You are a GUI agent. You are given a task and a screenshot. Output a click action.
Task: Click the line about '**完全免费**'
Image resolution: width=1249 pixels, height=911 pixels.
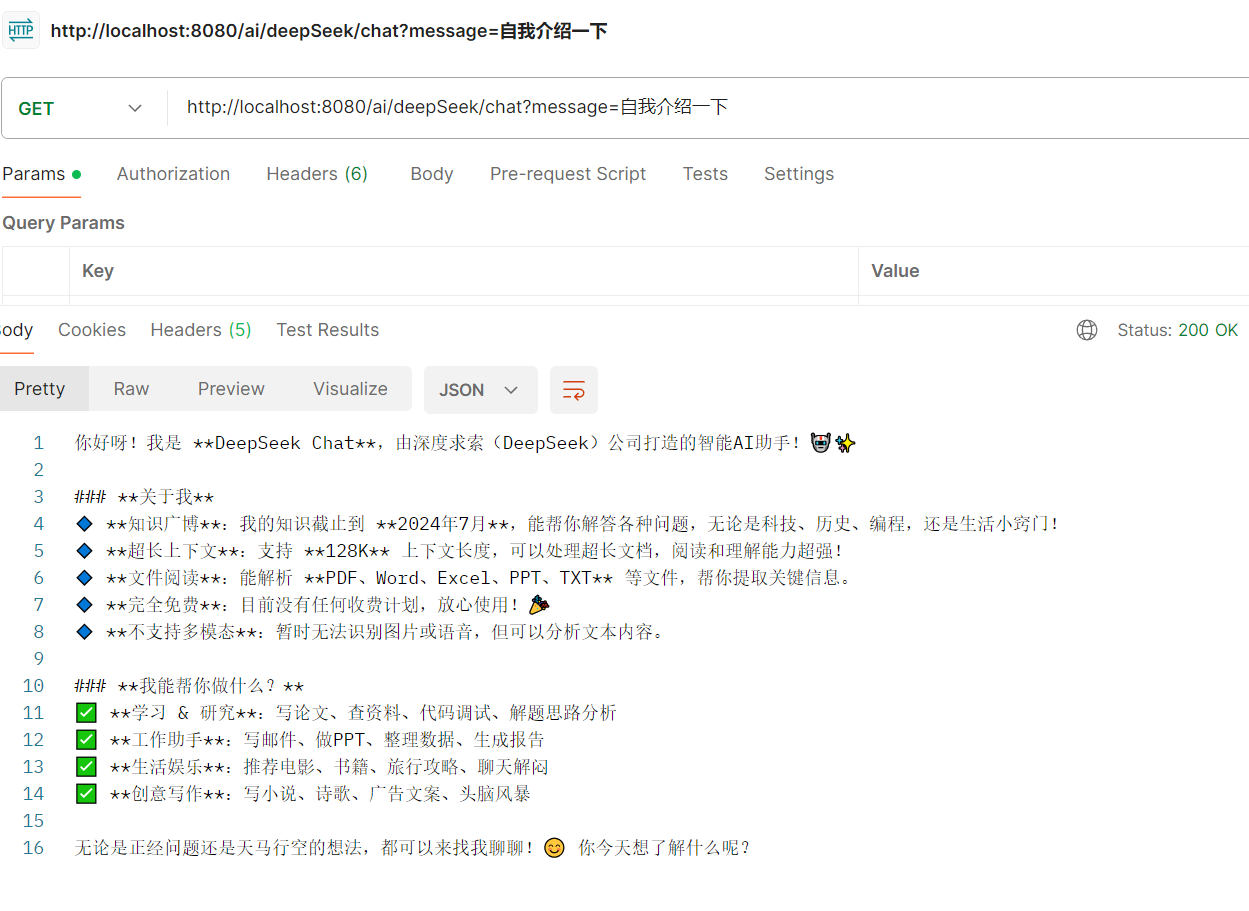coord(312,605)
